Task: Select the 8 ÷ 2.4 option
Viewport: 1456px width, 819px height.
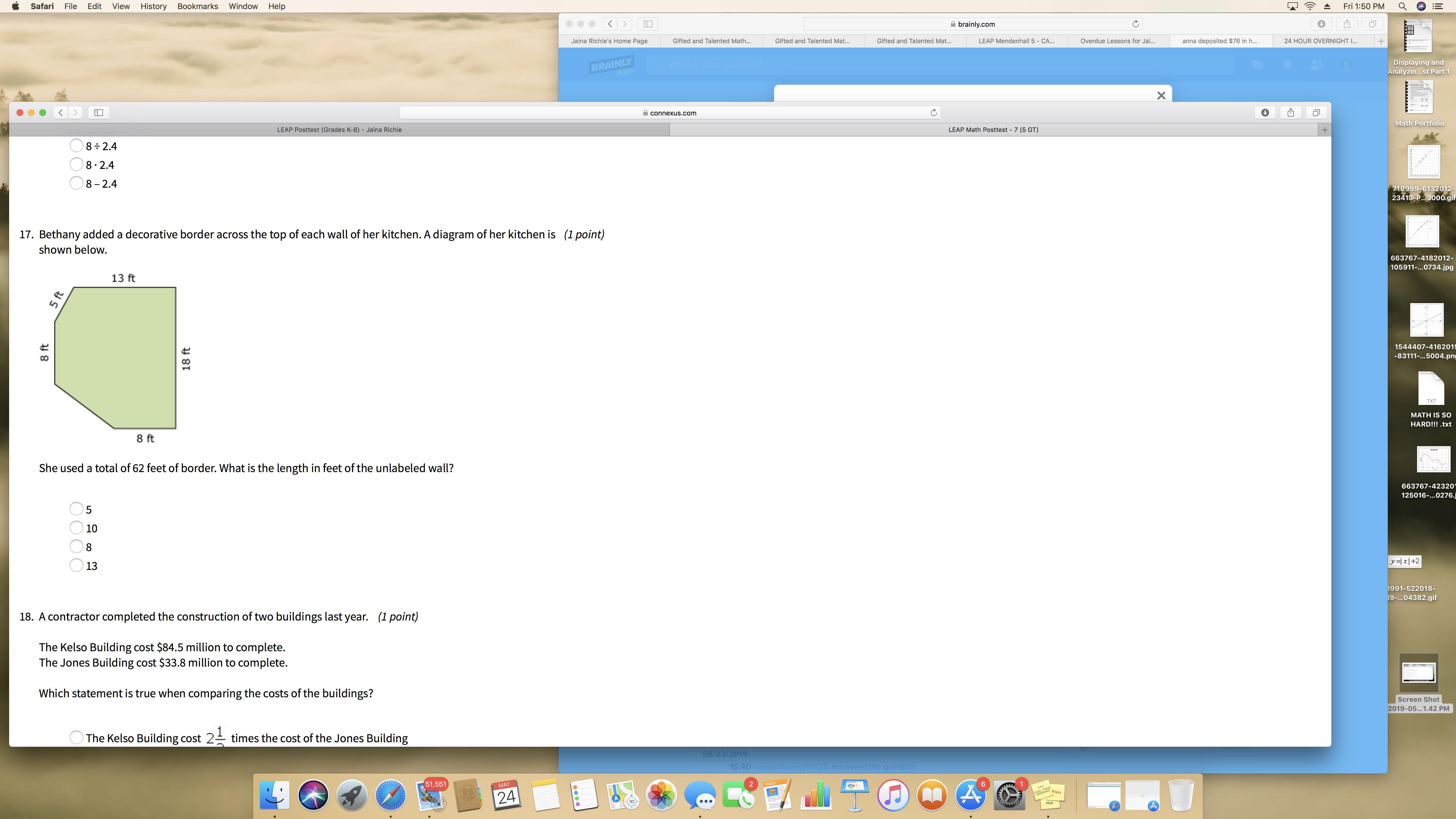Action: (x=76, y=146)
